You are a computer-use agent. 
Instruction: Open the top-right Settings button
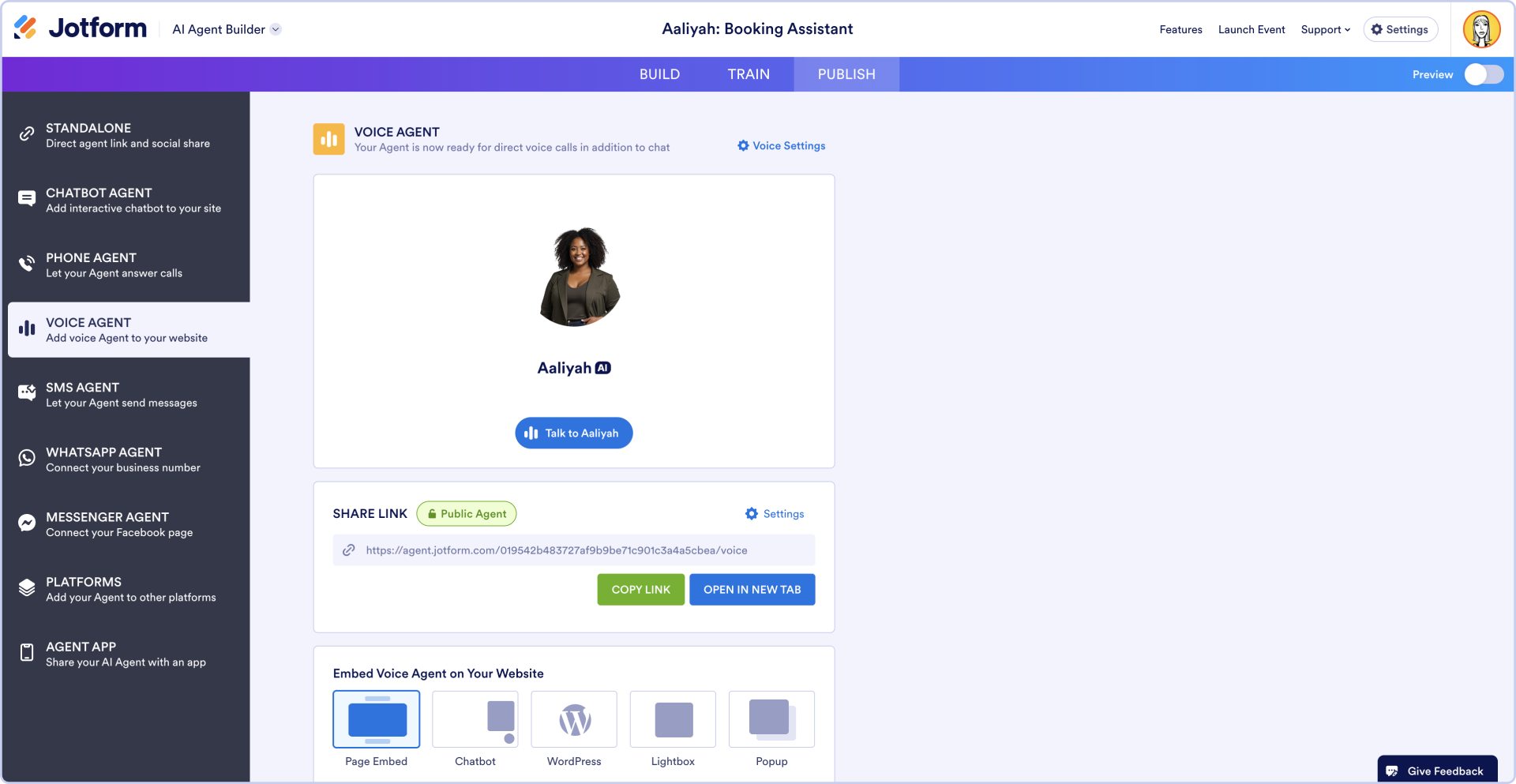(1400, 29)
